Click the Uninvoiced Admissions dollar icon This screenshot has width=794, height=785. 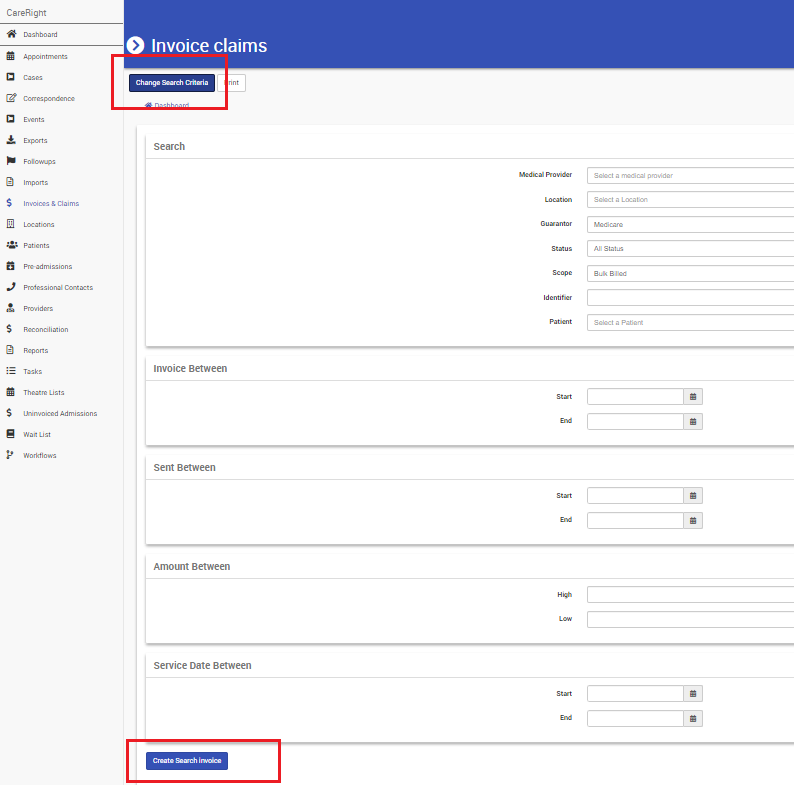(x=9, y=413)
